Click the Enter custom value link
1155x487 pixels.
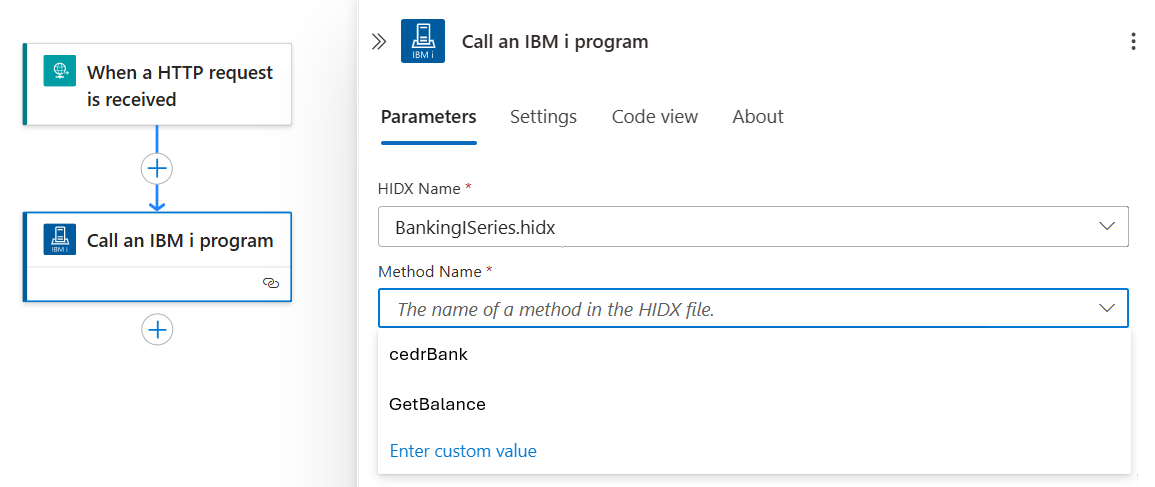463,451
